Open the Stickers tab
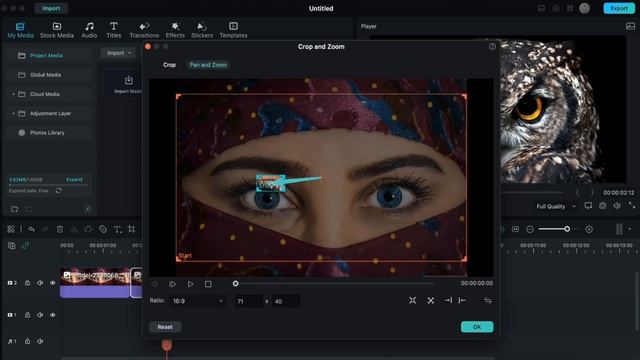 point(202,31)
